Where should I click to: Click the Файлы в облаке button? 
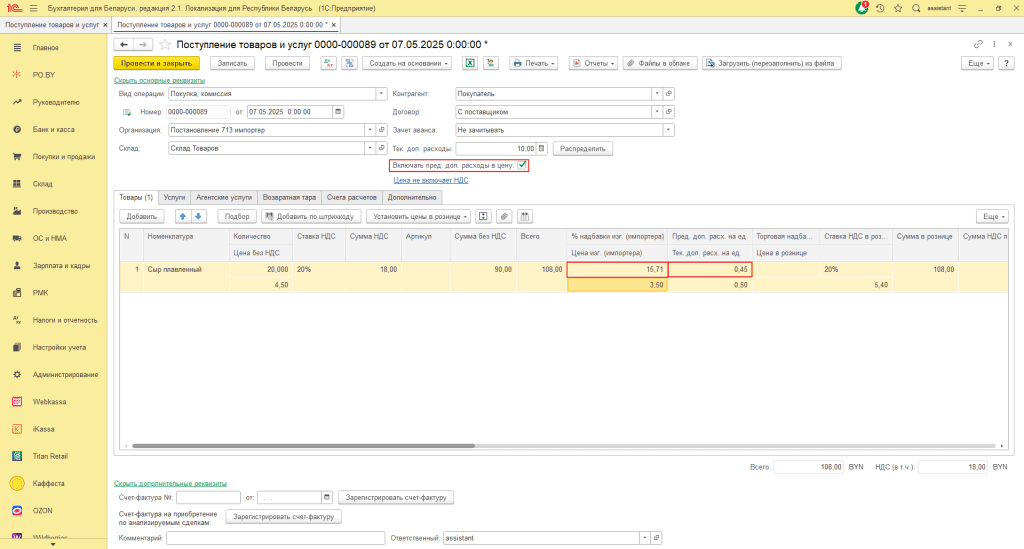[x=660, y=63]
